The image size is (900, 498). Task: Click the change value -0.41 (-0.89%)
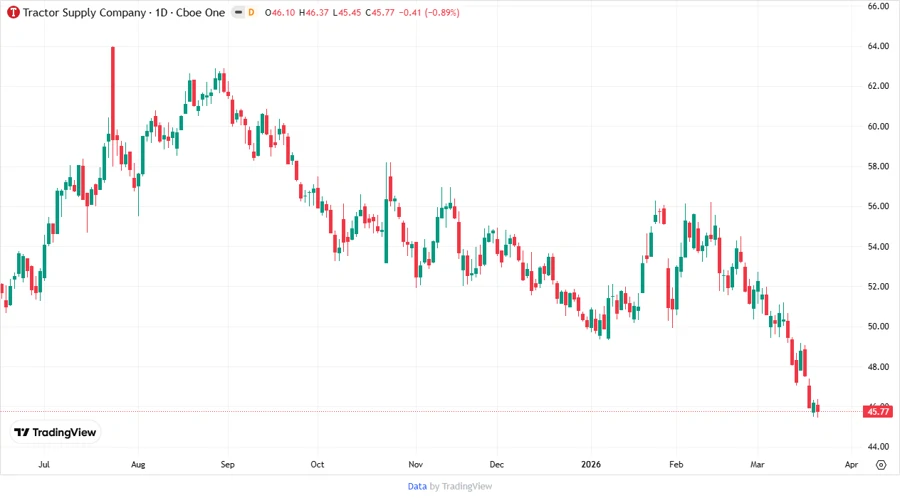pos(429,13)
